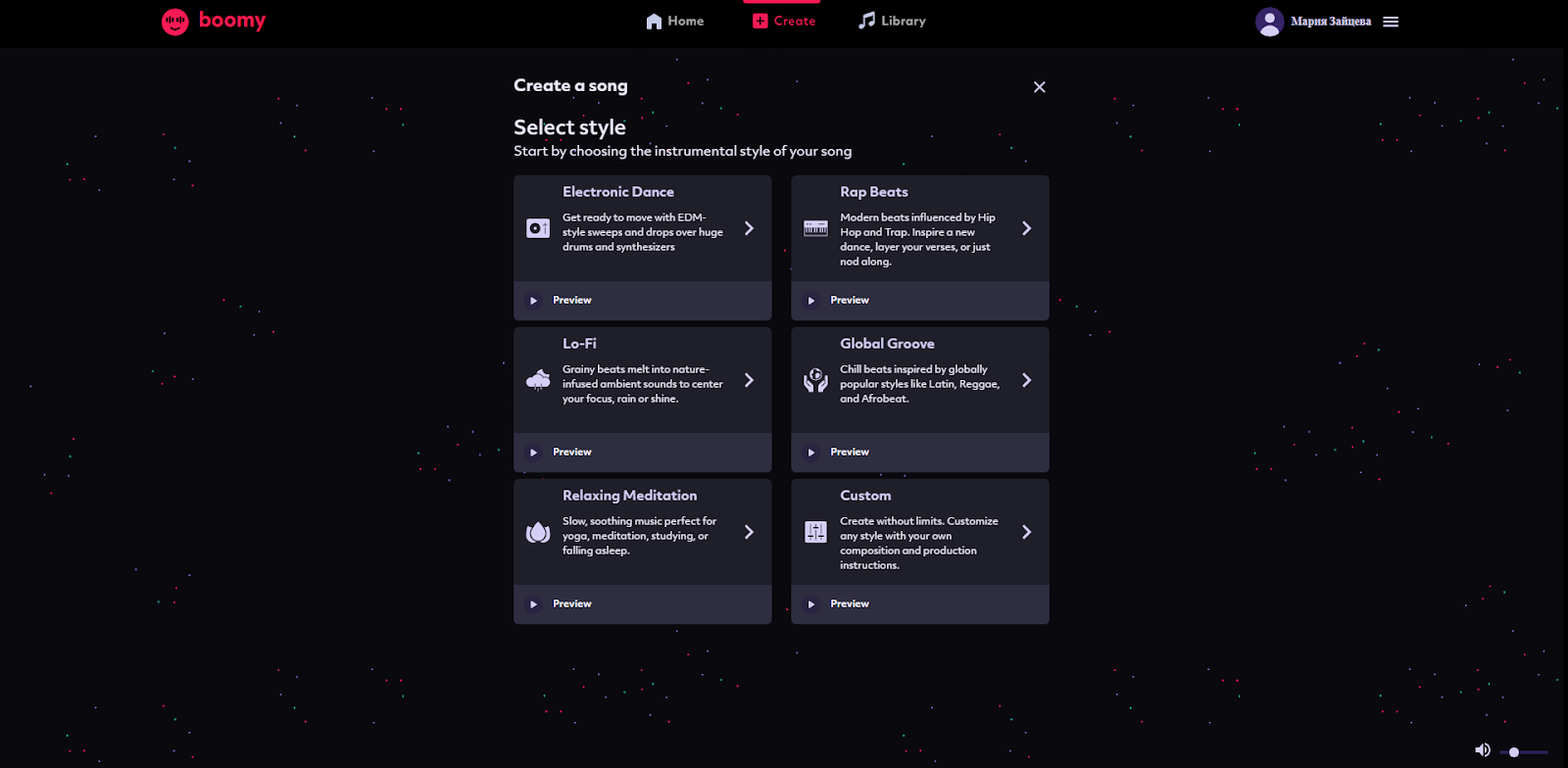Click the Lo-Fi cloud icon

(538, 380)
